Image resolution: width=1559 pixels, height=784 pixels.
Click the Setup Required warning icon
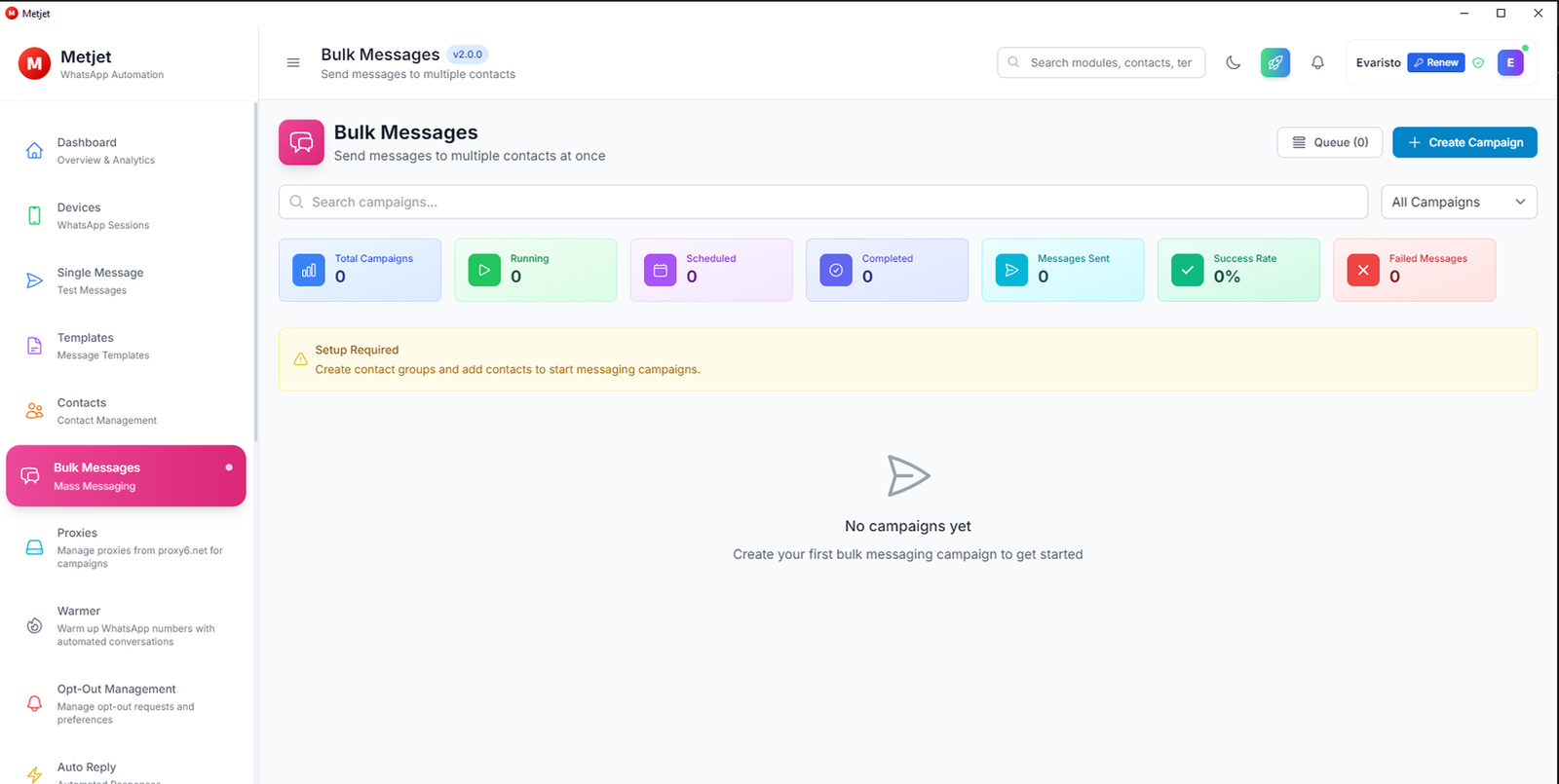coord(300,359)
